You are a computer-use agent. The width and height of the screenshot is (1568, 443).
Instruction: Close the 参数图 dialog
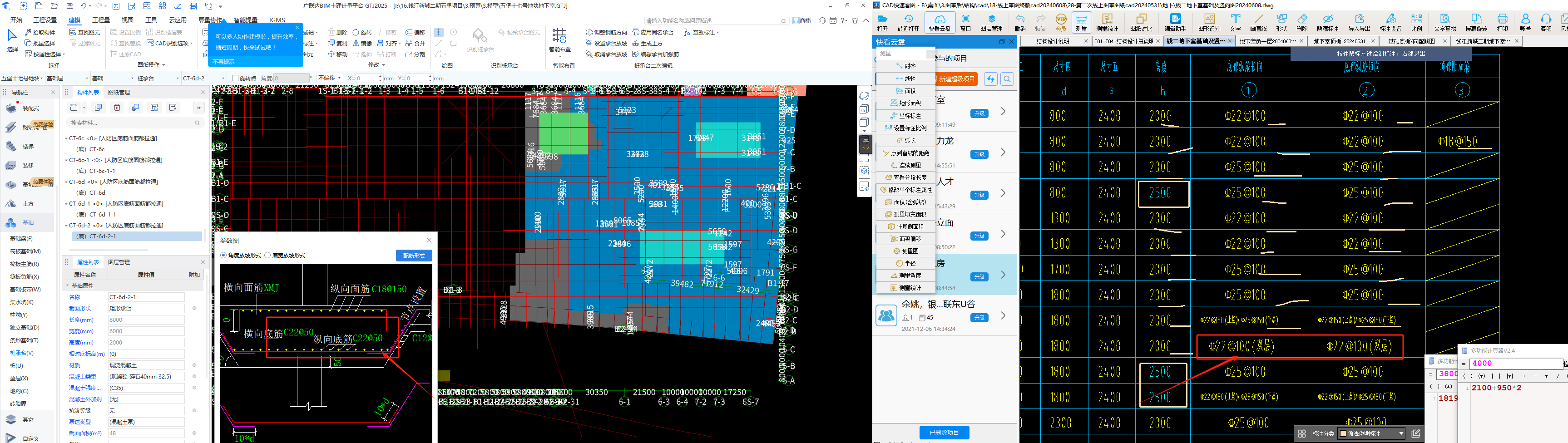pos(429,241)
